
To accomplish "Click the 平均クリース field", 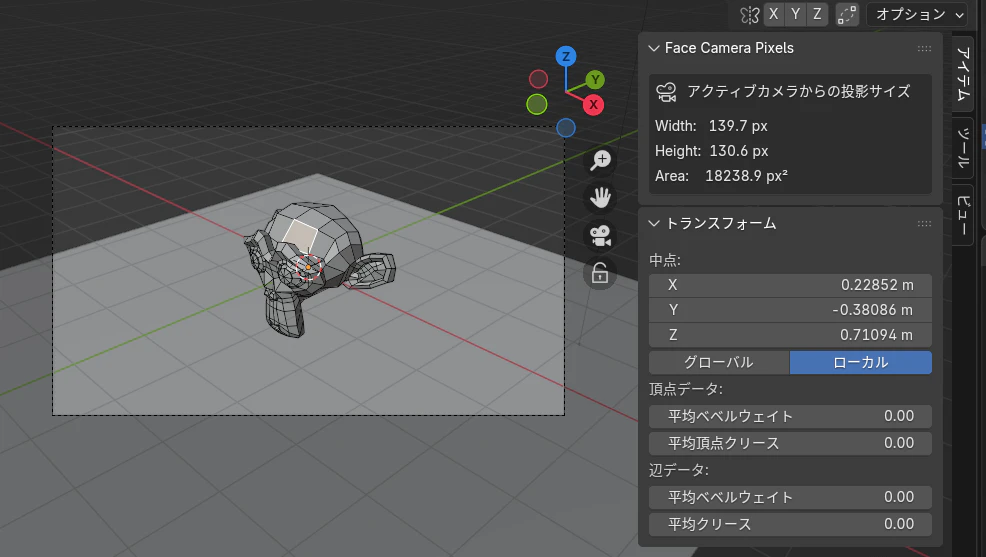I will pyautogui.click(x=790, y=524).
